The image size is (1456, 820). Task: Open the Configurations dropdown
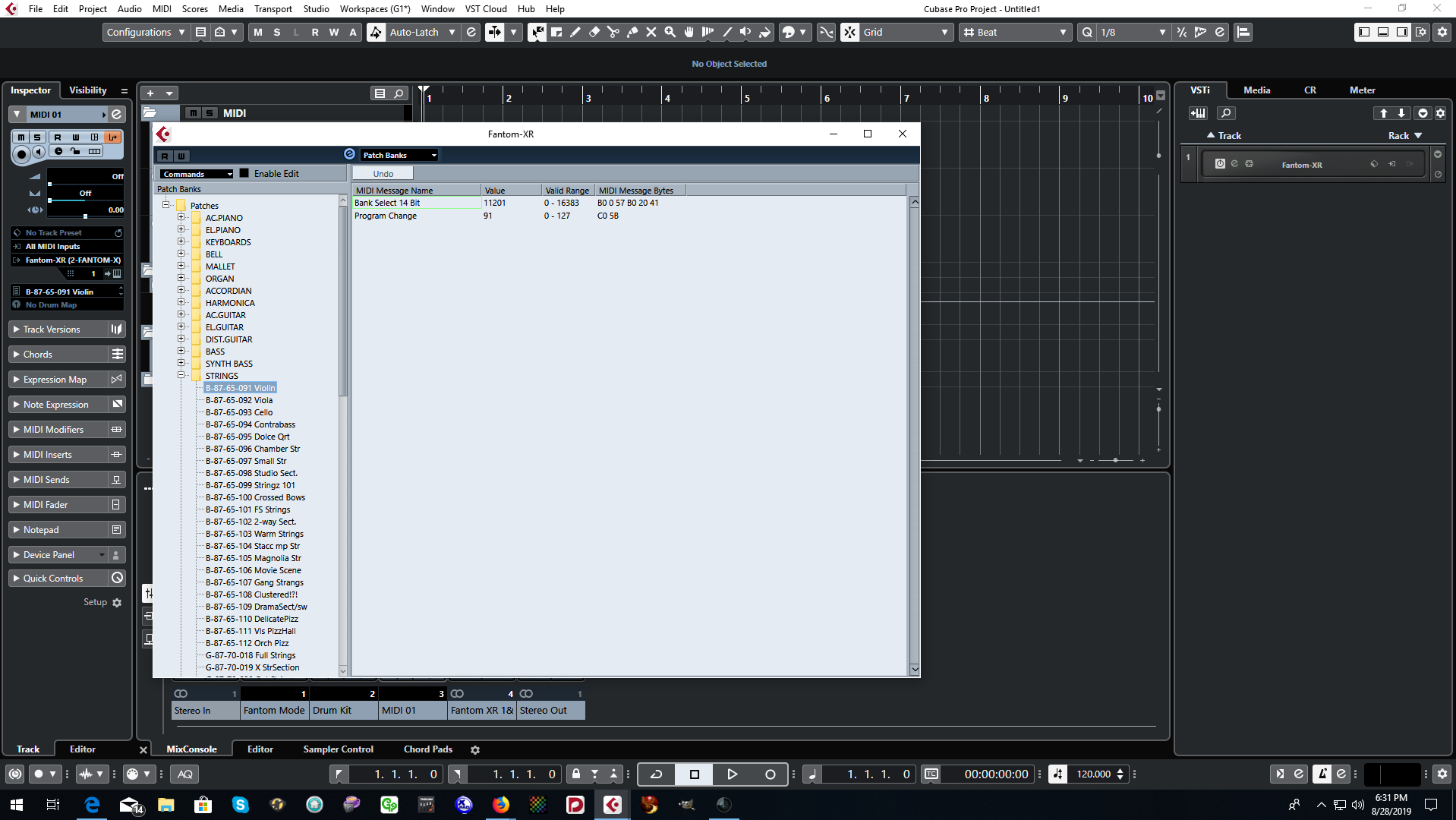pyautogui.click(x=145, y=32)
